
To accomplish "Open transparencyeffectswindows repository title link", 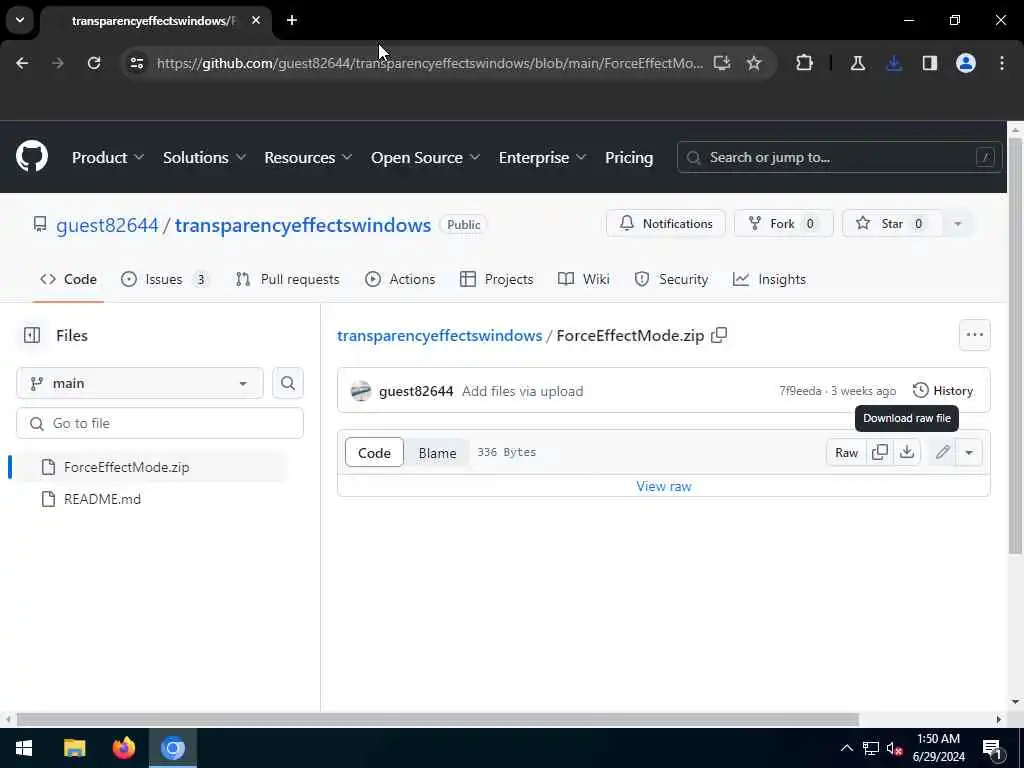I will 303,225.
